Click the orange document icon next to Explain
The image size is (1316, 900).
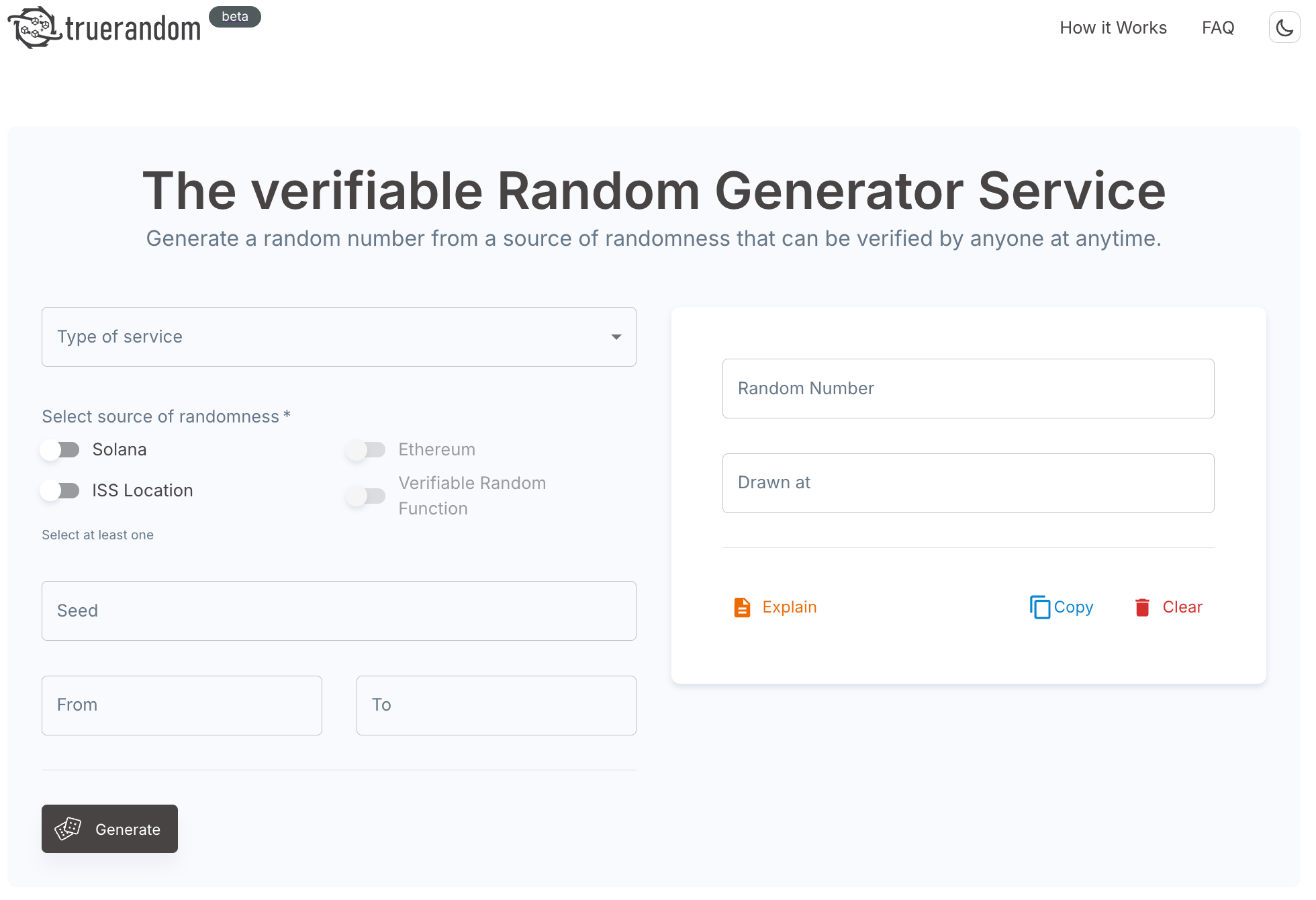[742, 606]
